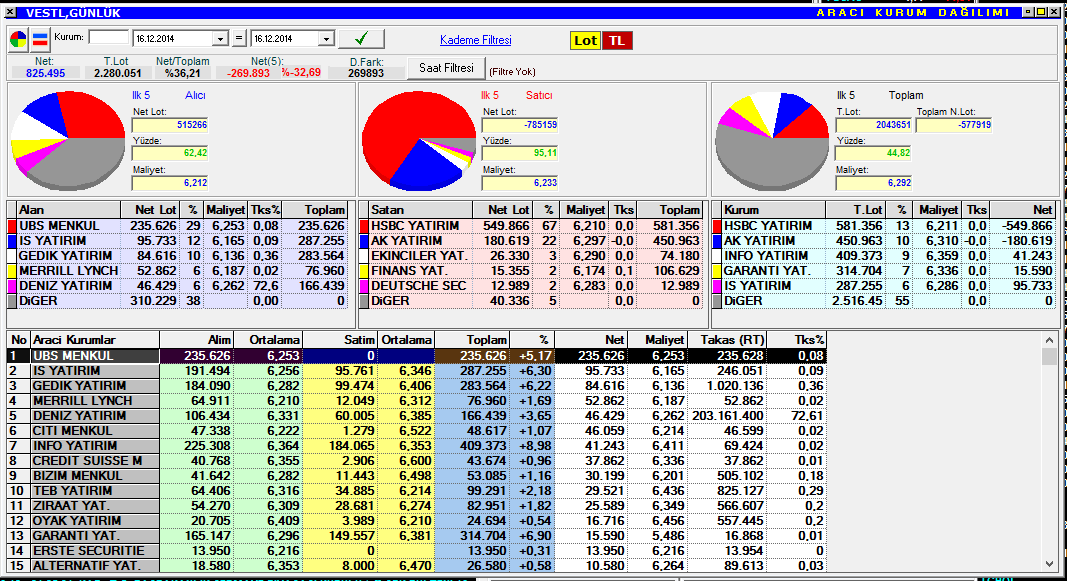Expand the end date dropdown

click(325, 39)
